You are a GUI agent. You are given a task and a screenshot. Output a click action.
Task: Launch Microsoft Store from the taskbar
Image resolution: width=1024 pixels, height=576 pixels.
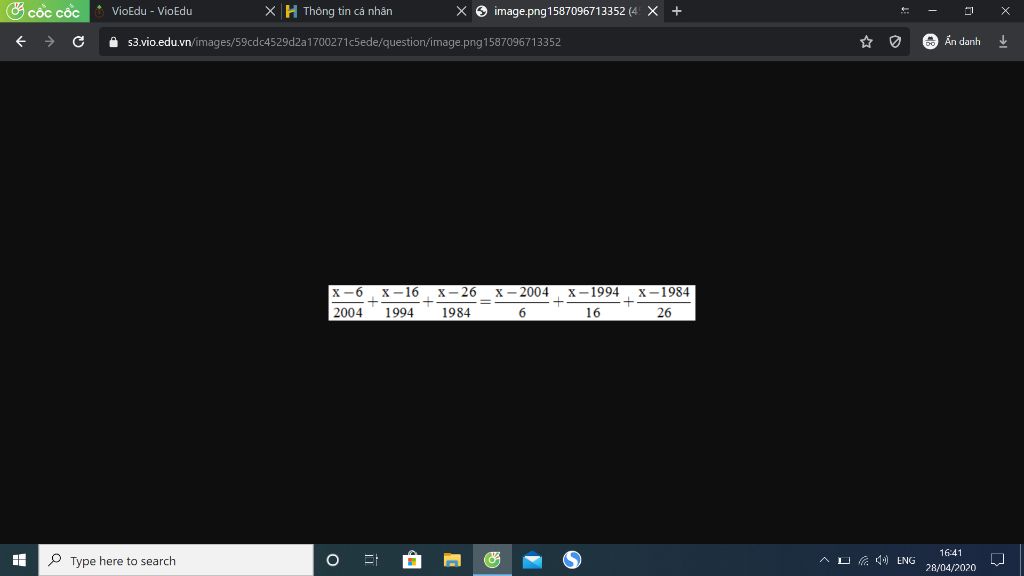(411, 560)
